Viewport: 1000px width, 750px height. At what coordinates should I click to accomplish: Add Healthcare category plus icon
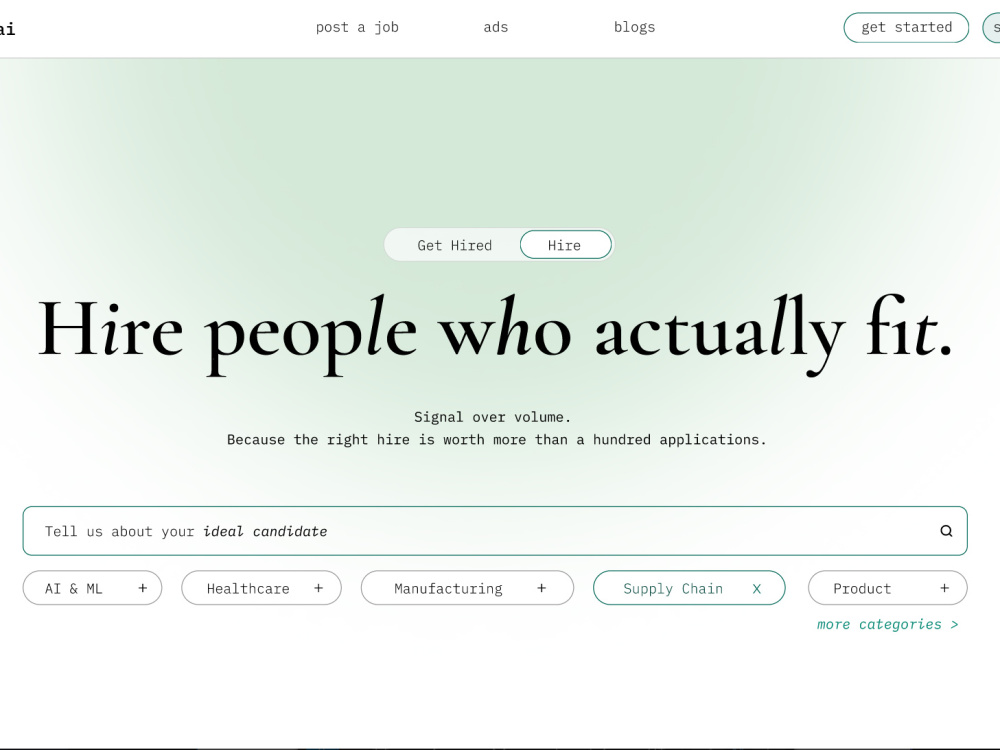318,588
